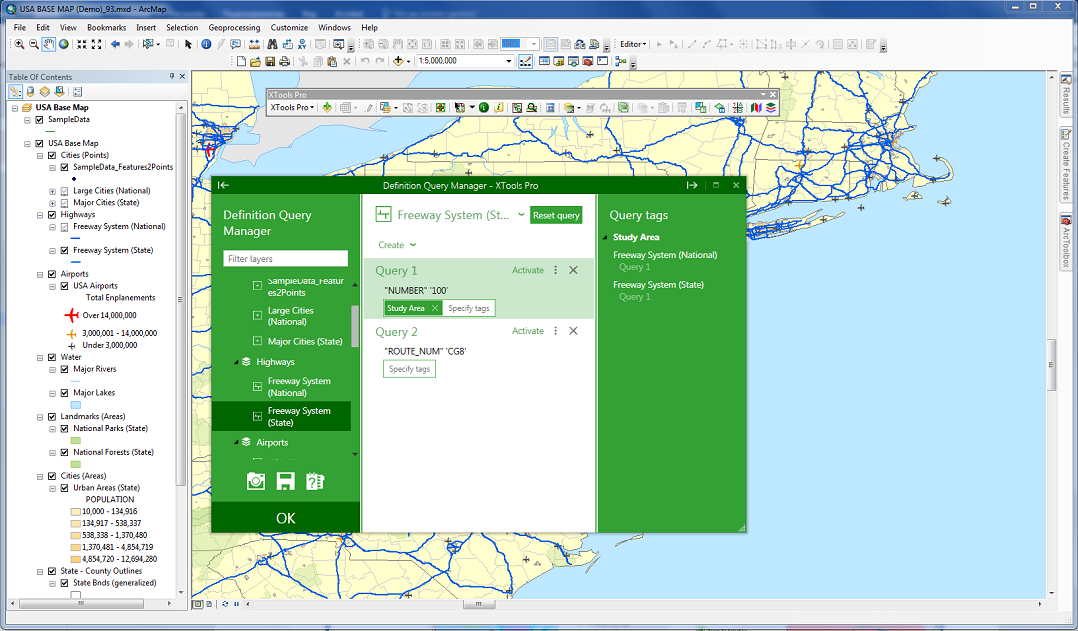Open Query 1 options three-dot menu

pos(556,270)
